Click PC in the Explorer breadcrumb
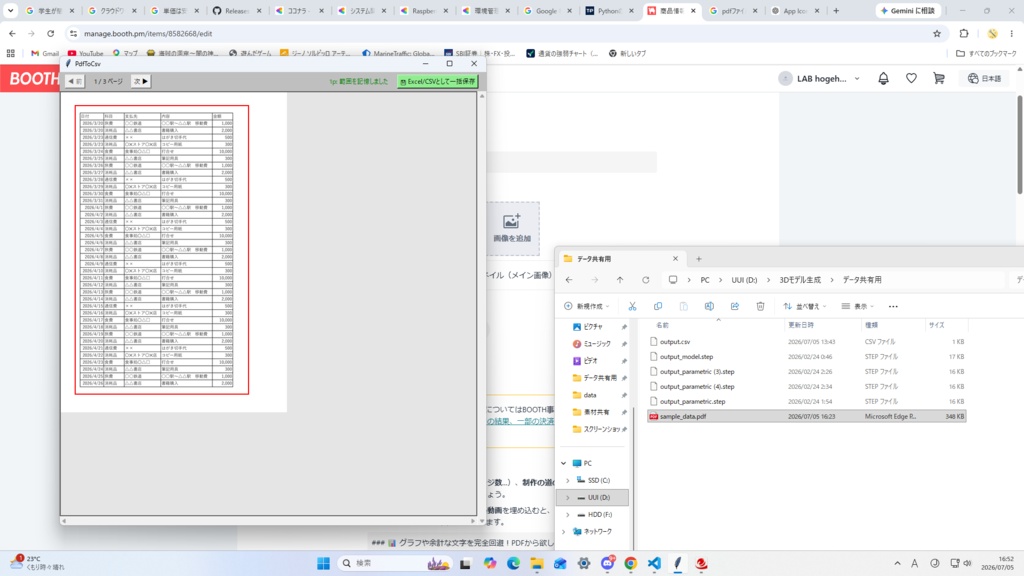 tap(705, 280)
